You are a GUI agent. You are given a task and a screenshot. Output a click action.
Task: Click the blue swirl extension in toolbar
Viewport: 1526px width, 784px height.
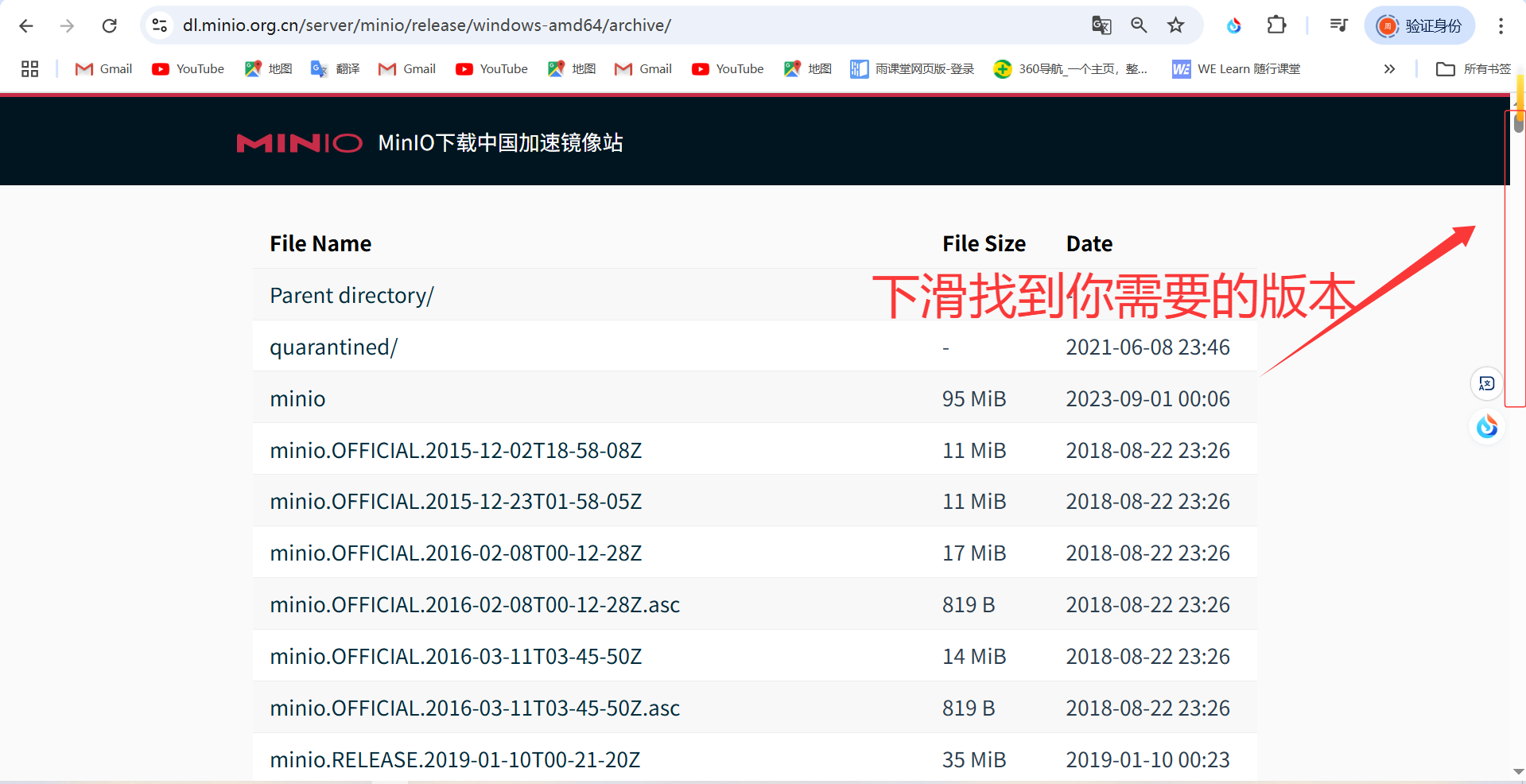(x=1234, y=25)
